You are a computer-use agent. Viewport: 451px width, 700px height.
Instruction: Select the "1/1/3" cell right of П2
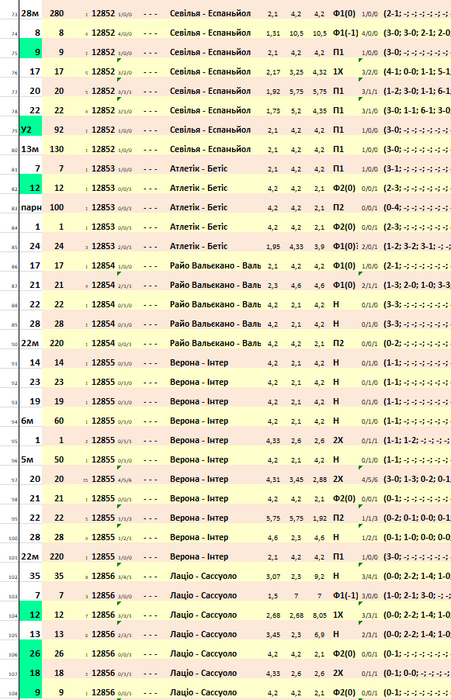(x=370, y=518)
